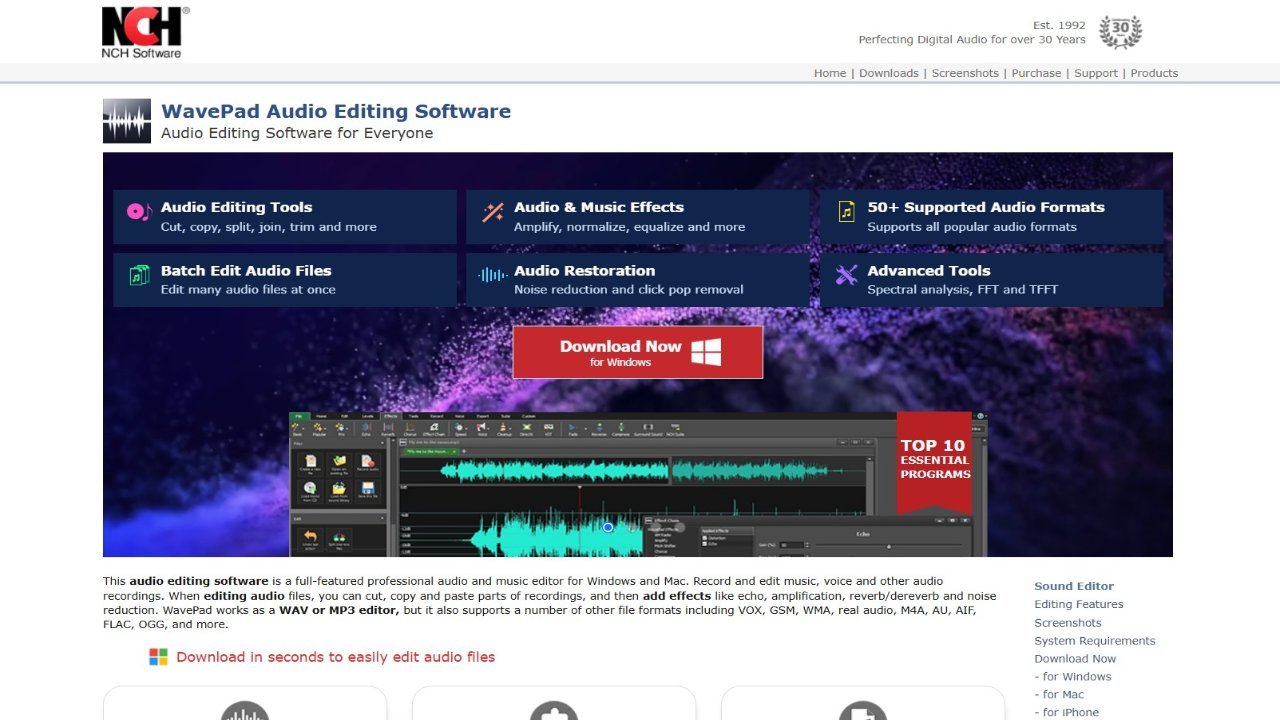Click the NCH Software logo

(145, 32)
